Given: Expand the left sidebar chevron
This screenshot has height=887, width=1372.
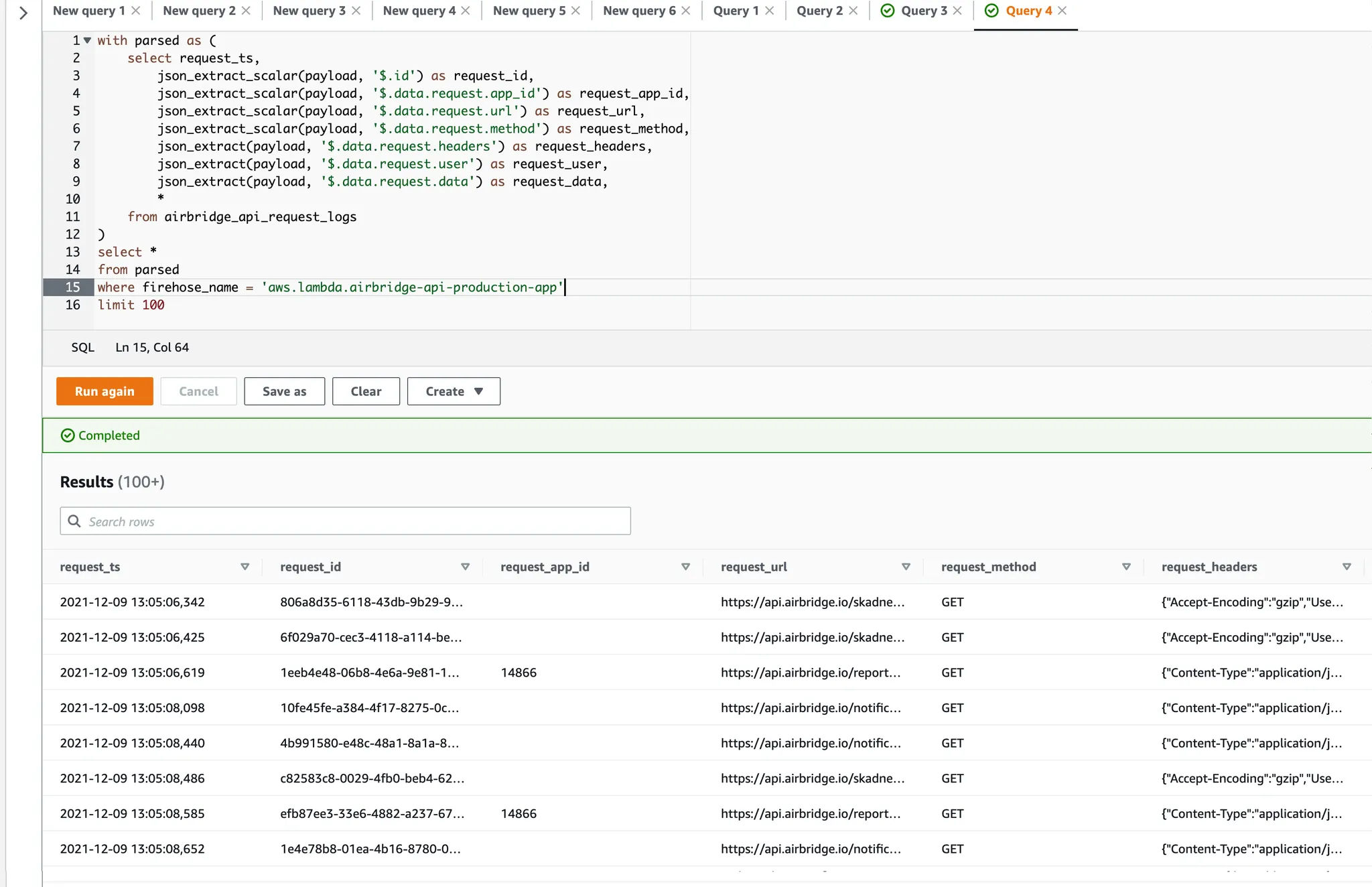Looking at the screenshot, I should (23, 13).
